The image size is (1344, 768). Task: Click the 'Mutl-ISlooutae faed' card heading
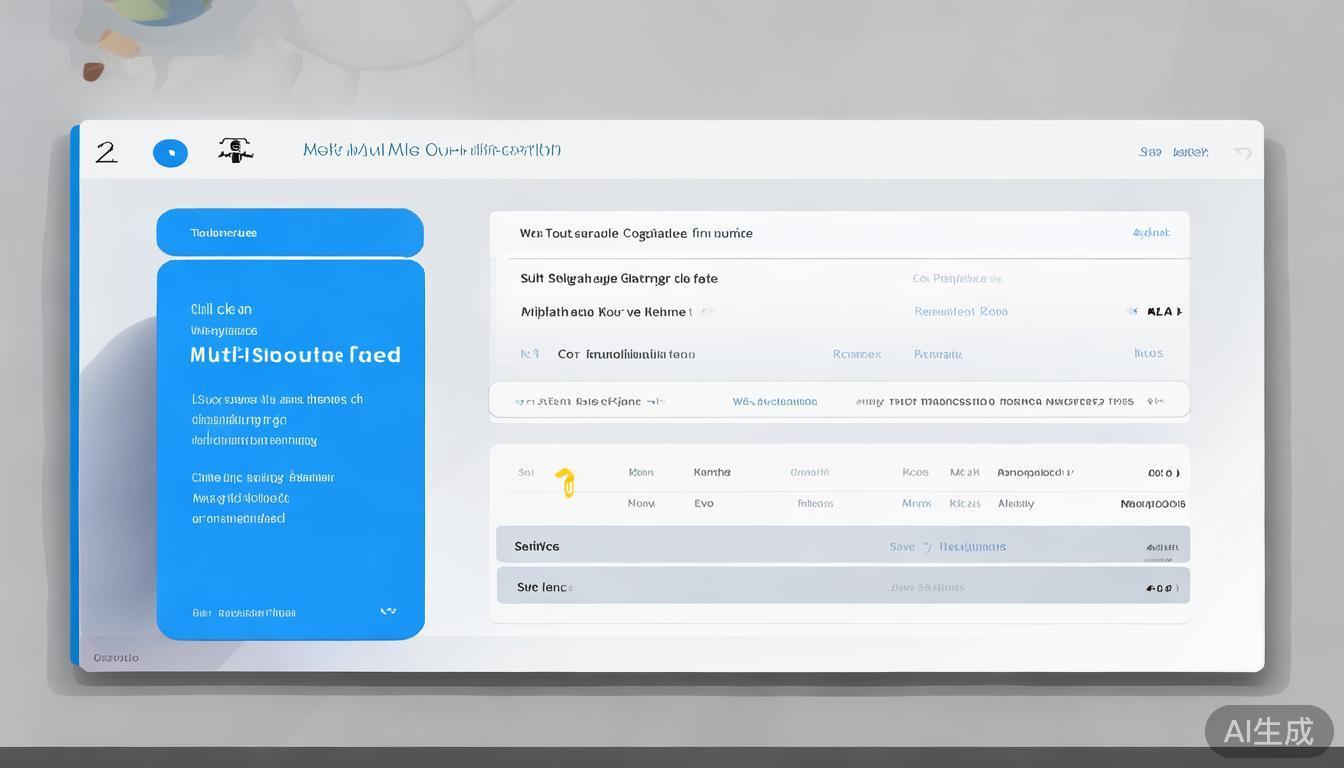click(x=295, y=355)
